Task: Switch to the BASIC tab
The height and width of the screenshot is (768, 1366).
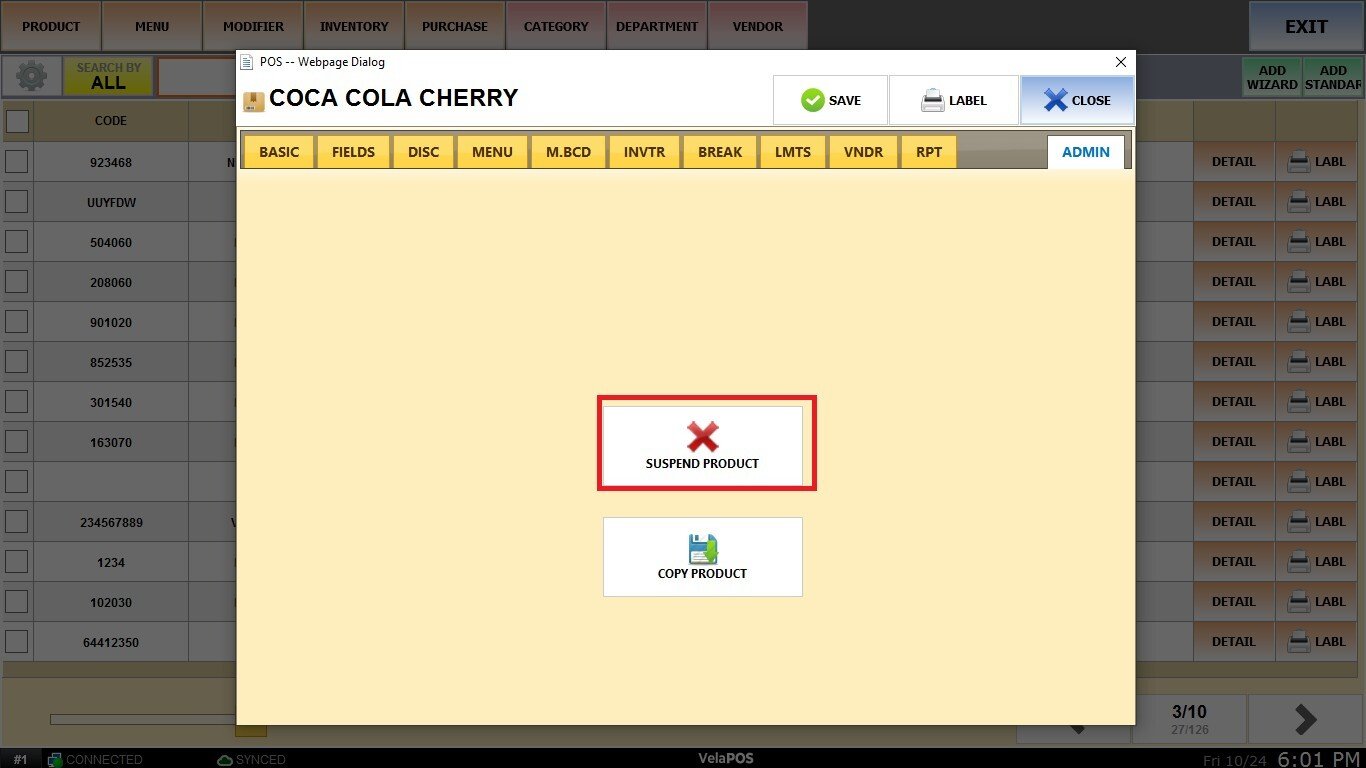Action: (x=279, y=152)
